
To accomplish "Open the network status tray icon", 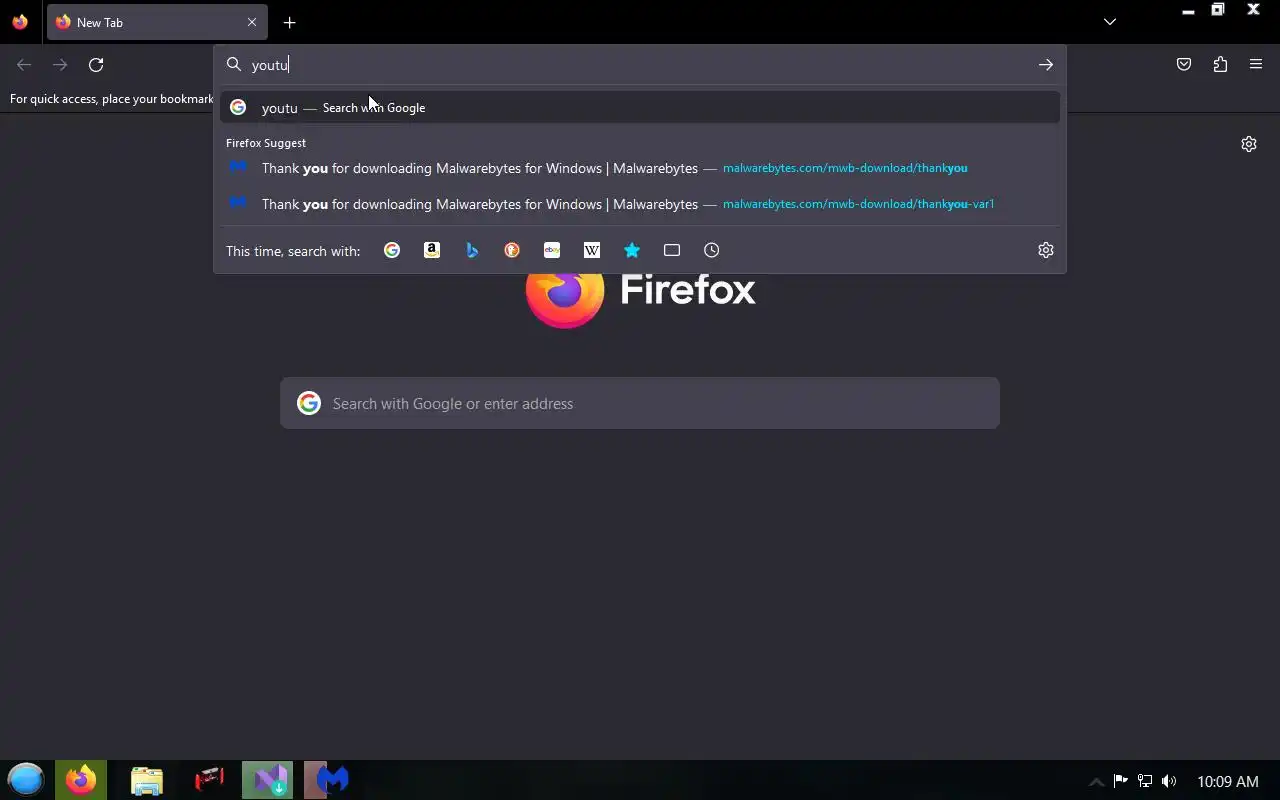I will (1145, 781).
